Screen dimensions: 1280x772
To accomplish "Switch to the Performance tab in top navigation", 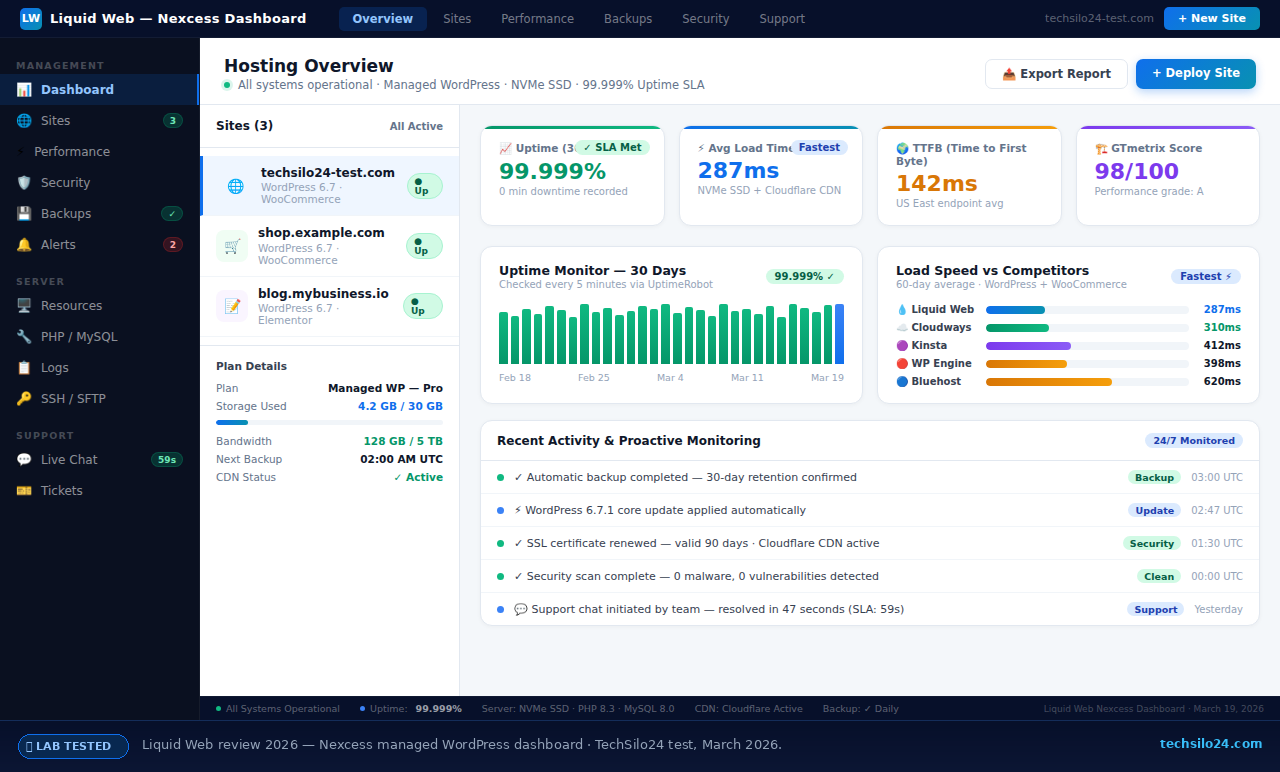I will click(x=537, y=18).
